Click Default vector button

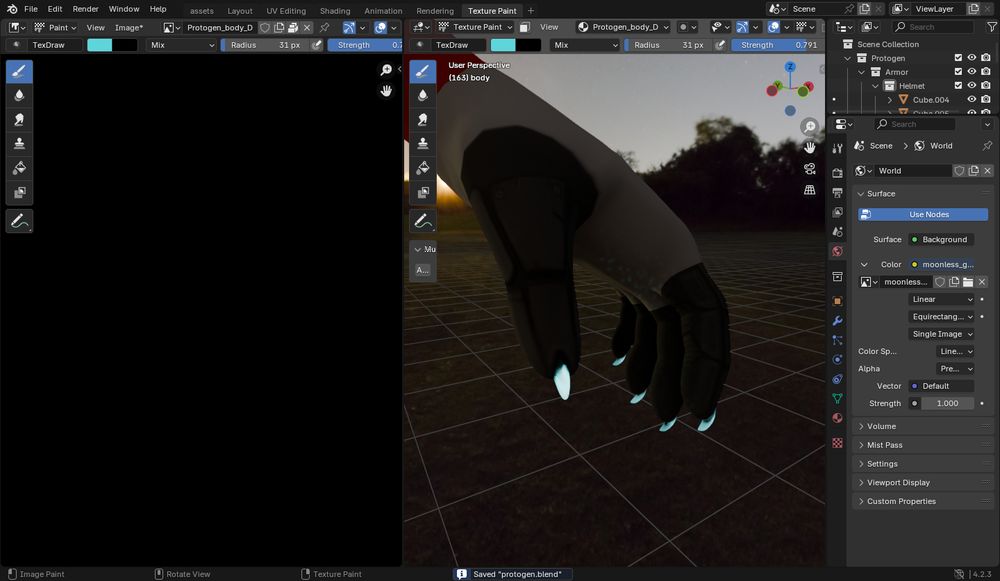tap(941, 386)
